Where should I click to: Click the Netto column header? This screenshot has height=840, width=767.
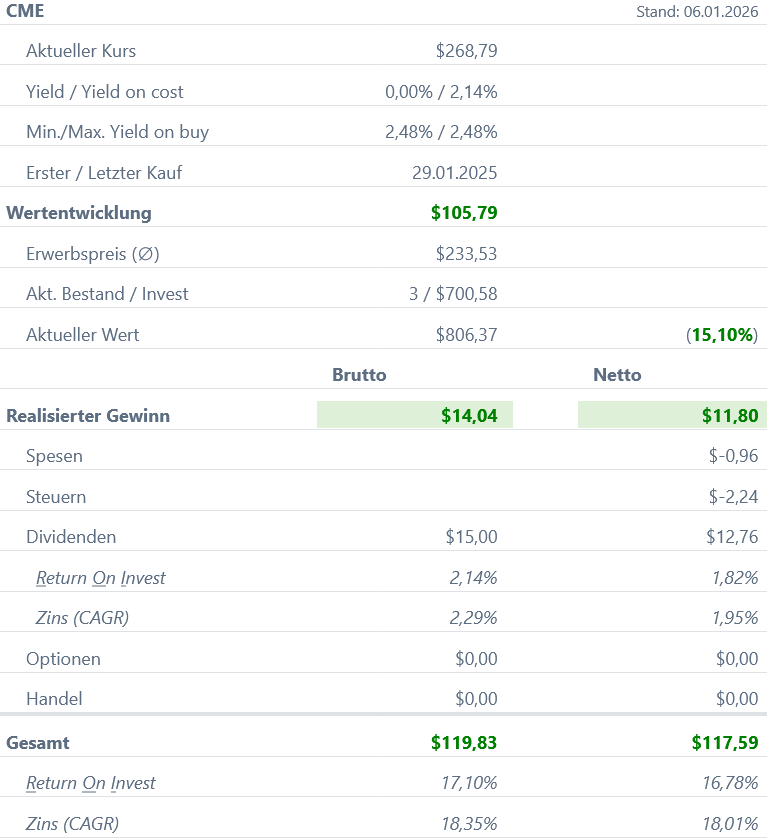(x=617, y=375)
